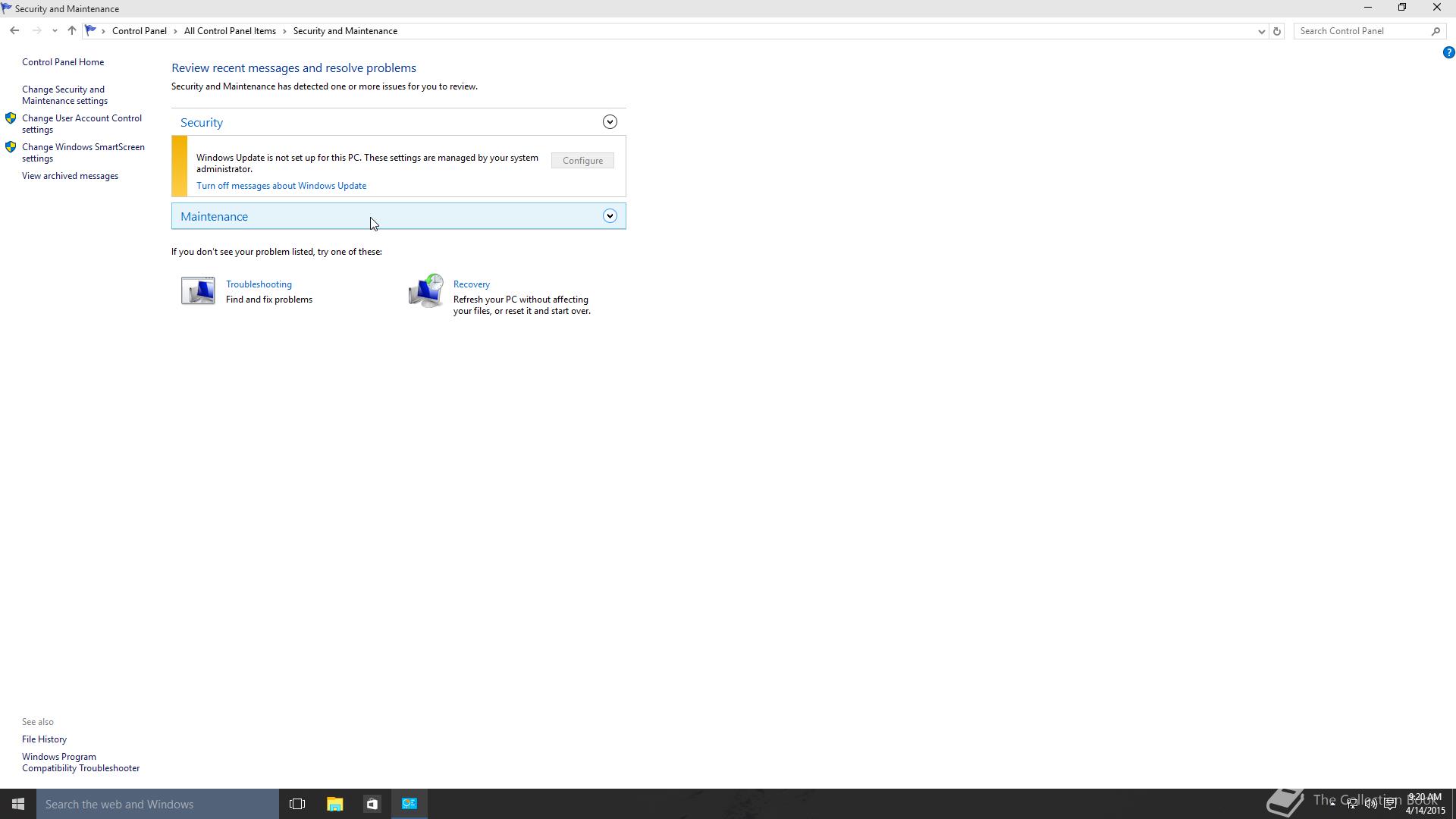Screen dimensions: 1456x819
Task: Open Control Panel Home
Action: tap(63, 62)
